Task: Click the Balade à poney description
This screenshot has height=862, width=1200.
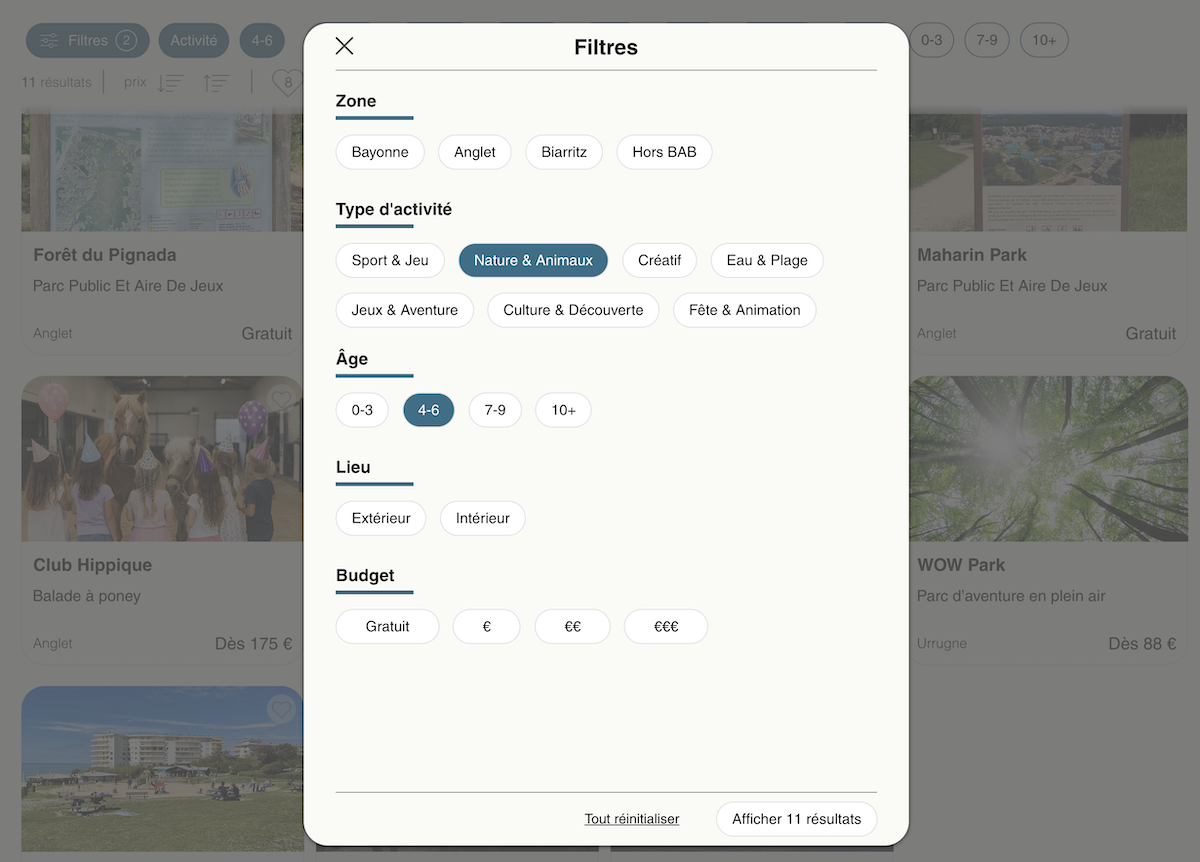Action: (87, 596)
